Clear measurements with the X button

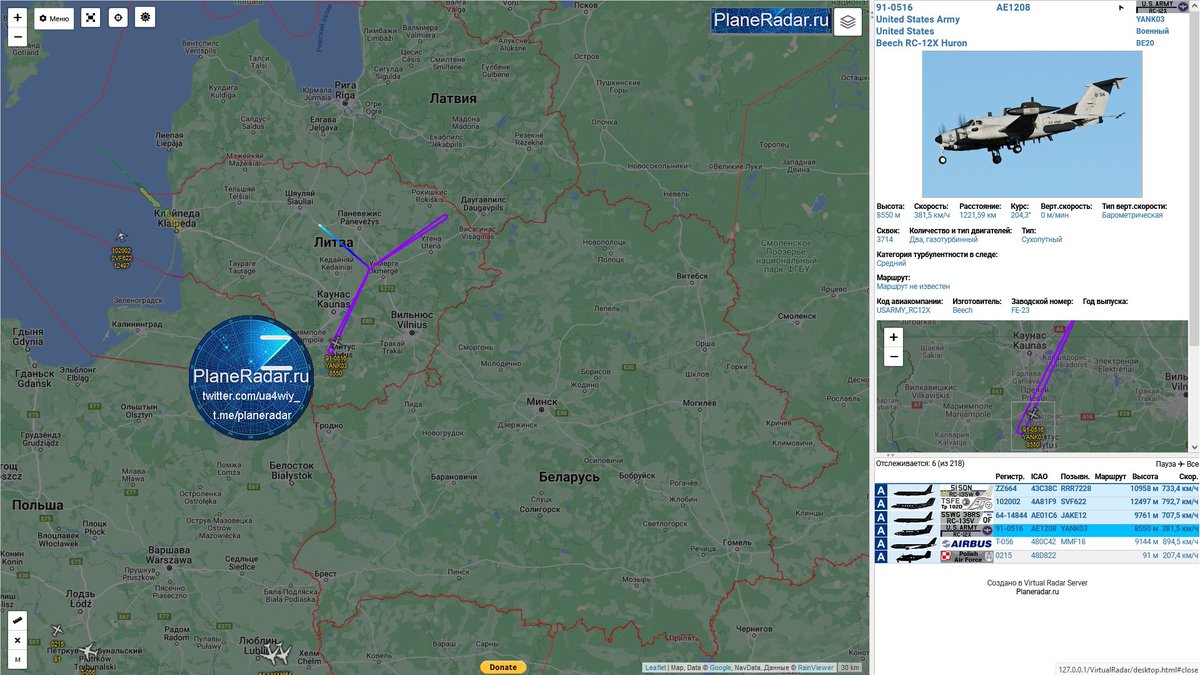pos(17,640)
